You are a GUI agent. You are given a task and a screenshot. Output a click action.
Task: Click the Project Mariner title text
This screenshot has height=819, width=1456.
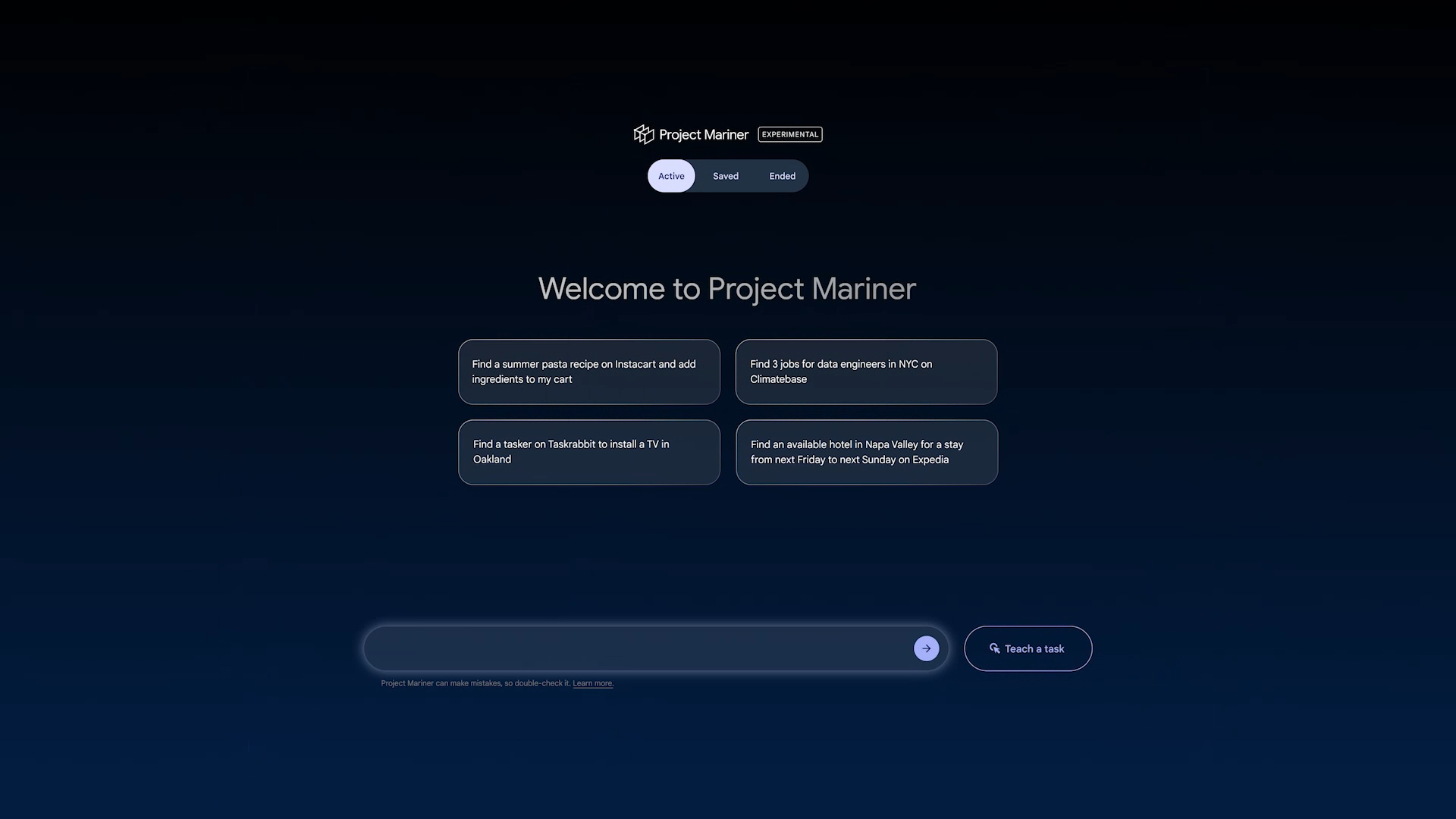703,134
